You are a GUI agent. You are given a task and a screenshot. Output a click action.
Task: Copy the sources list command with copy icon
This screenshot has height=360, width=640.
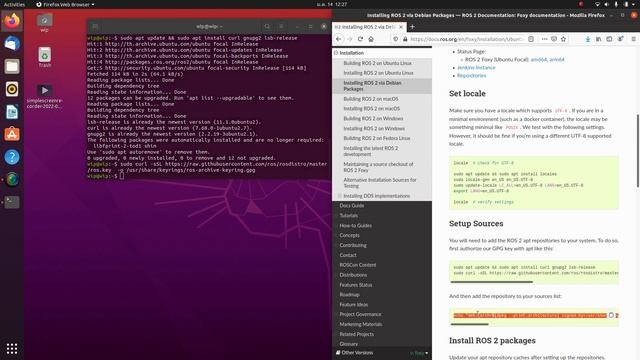(611, 315)
